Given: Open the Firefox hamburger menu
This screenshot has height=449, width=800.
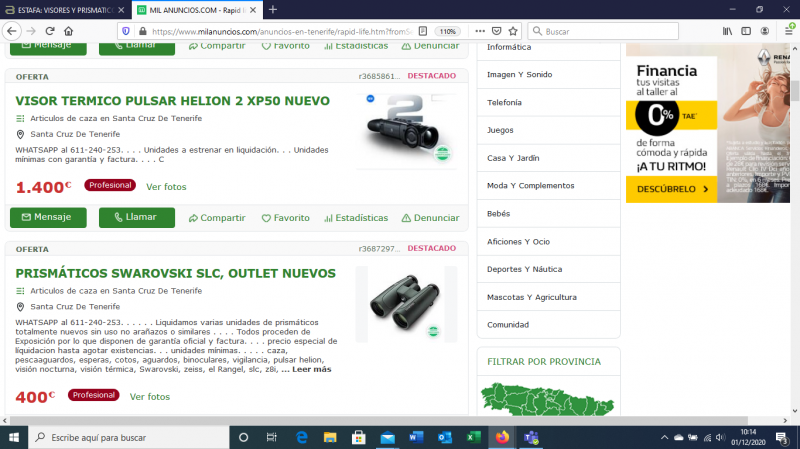Looking at the screenshot, I should click(x=786, y=31).
